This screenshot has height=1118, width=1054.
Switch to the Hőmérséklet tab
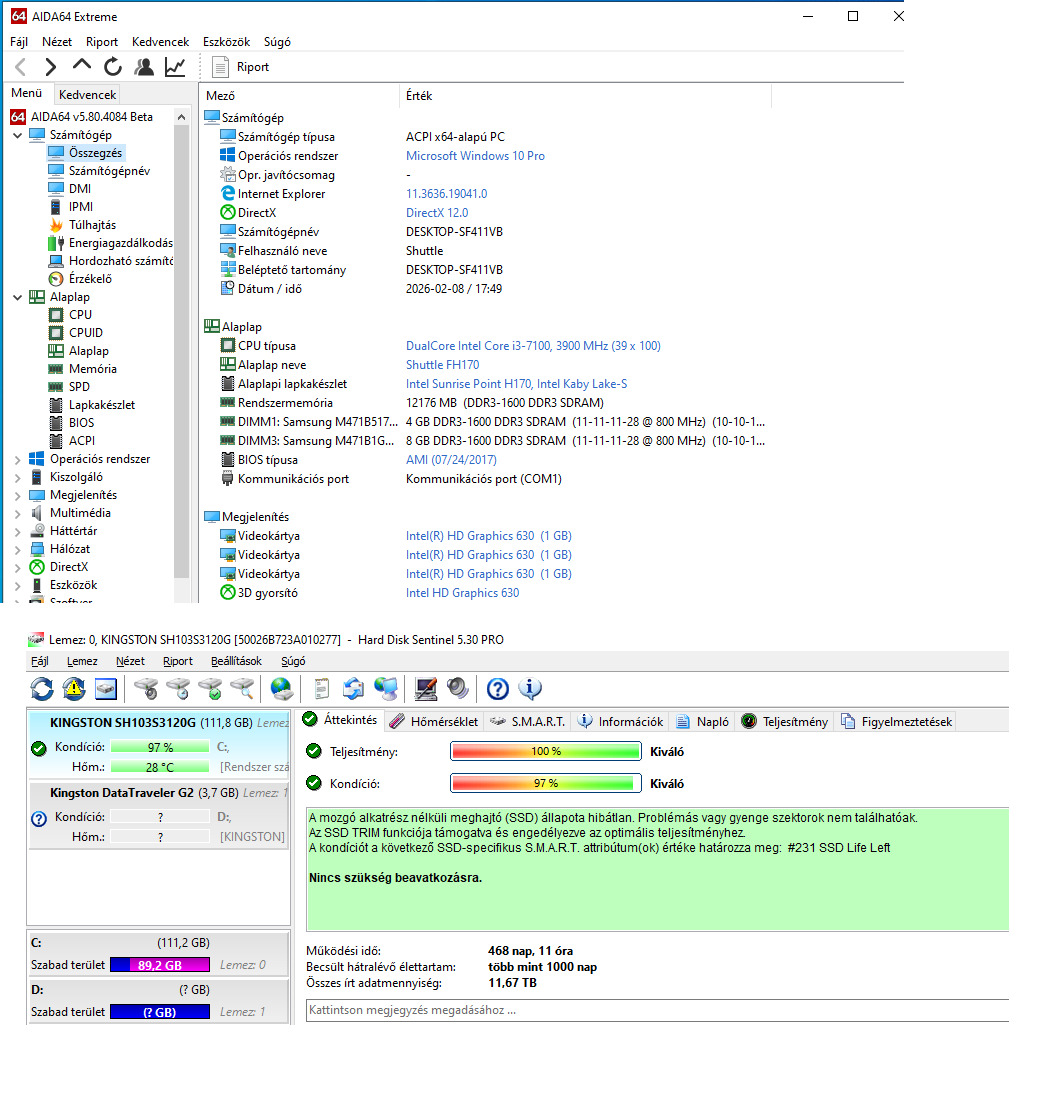point(434,722)
